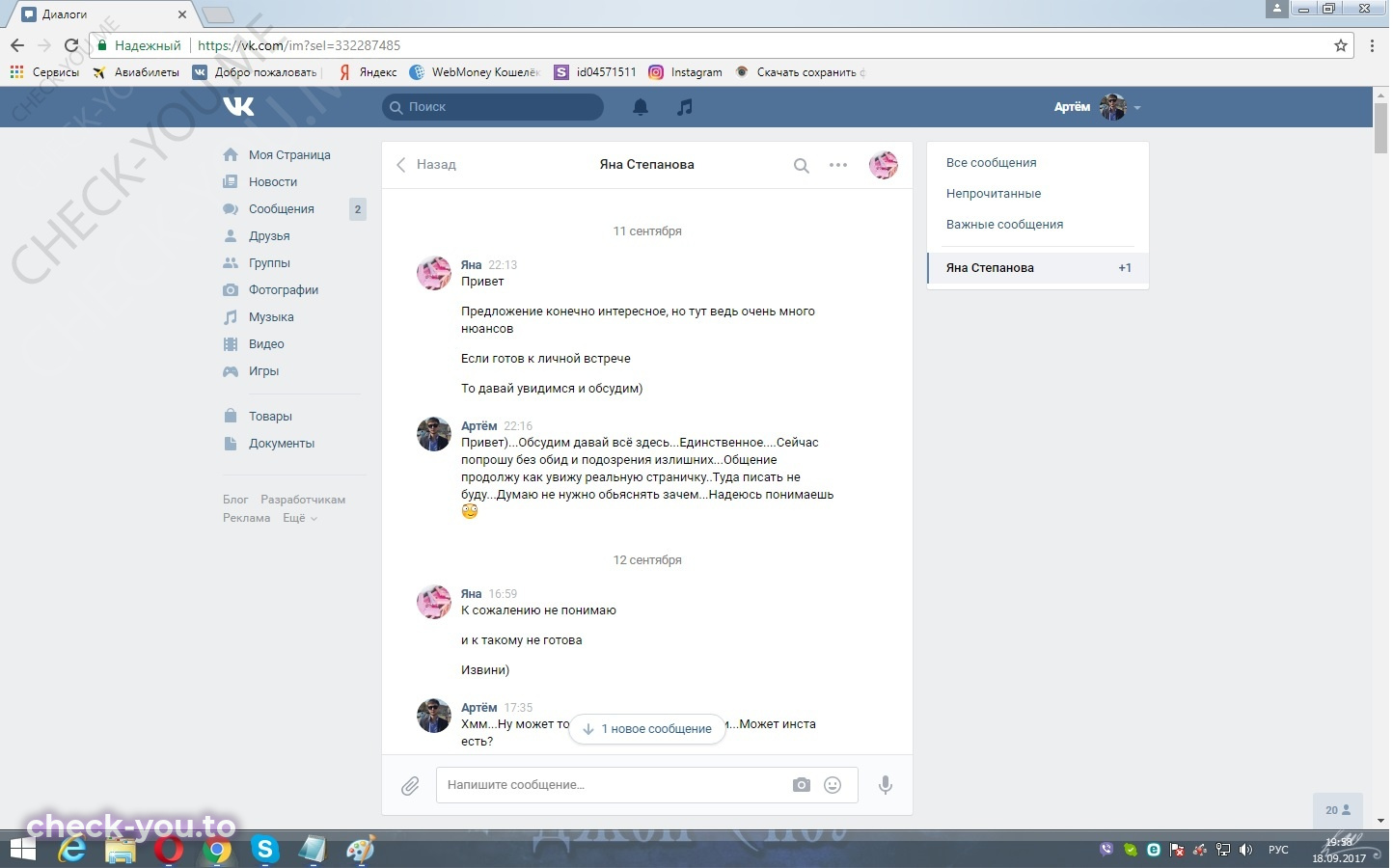Open Фотографии section
Image resolution: width=1393 pixels, height=868 pixels.
[284, 290]
